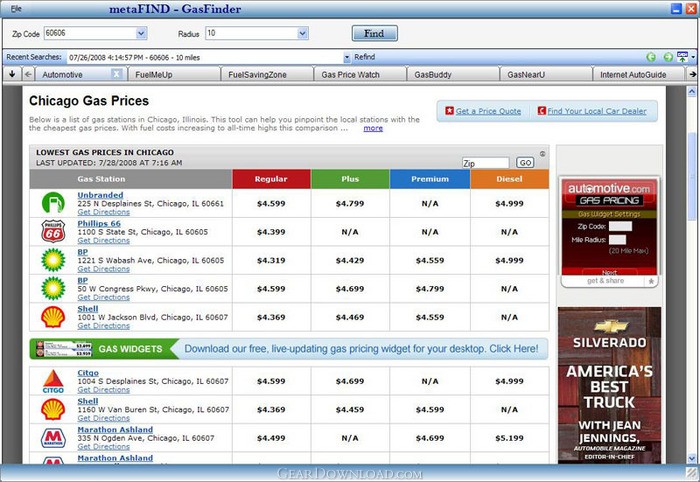Click the green forward navigation icon
Image resolution: width=700 pixels, height=482 pixels.
click(668, 57)
